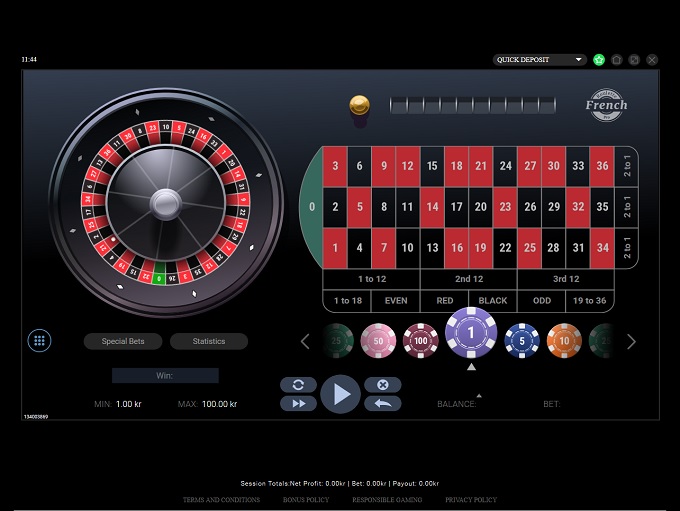Place a chip on green zero

pos(312,207)
